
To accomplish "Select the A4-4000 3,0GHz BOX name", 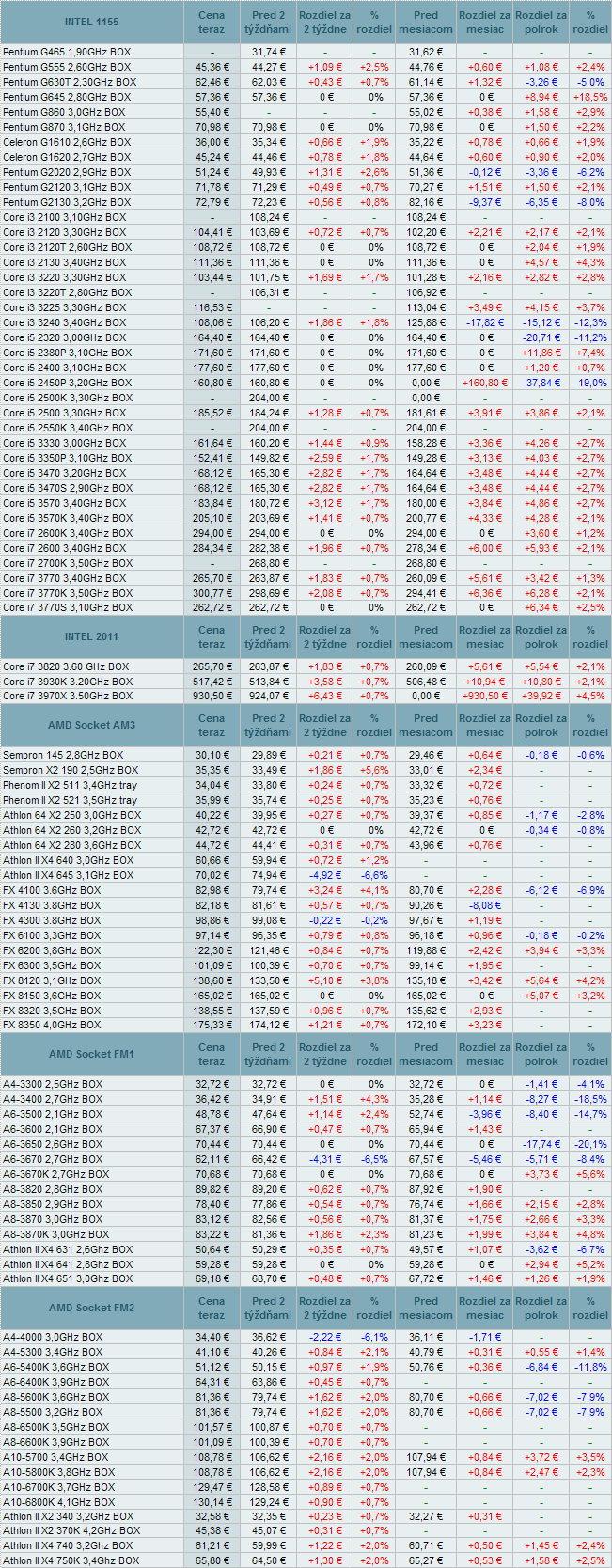I will 53,1338.
